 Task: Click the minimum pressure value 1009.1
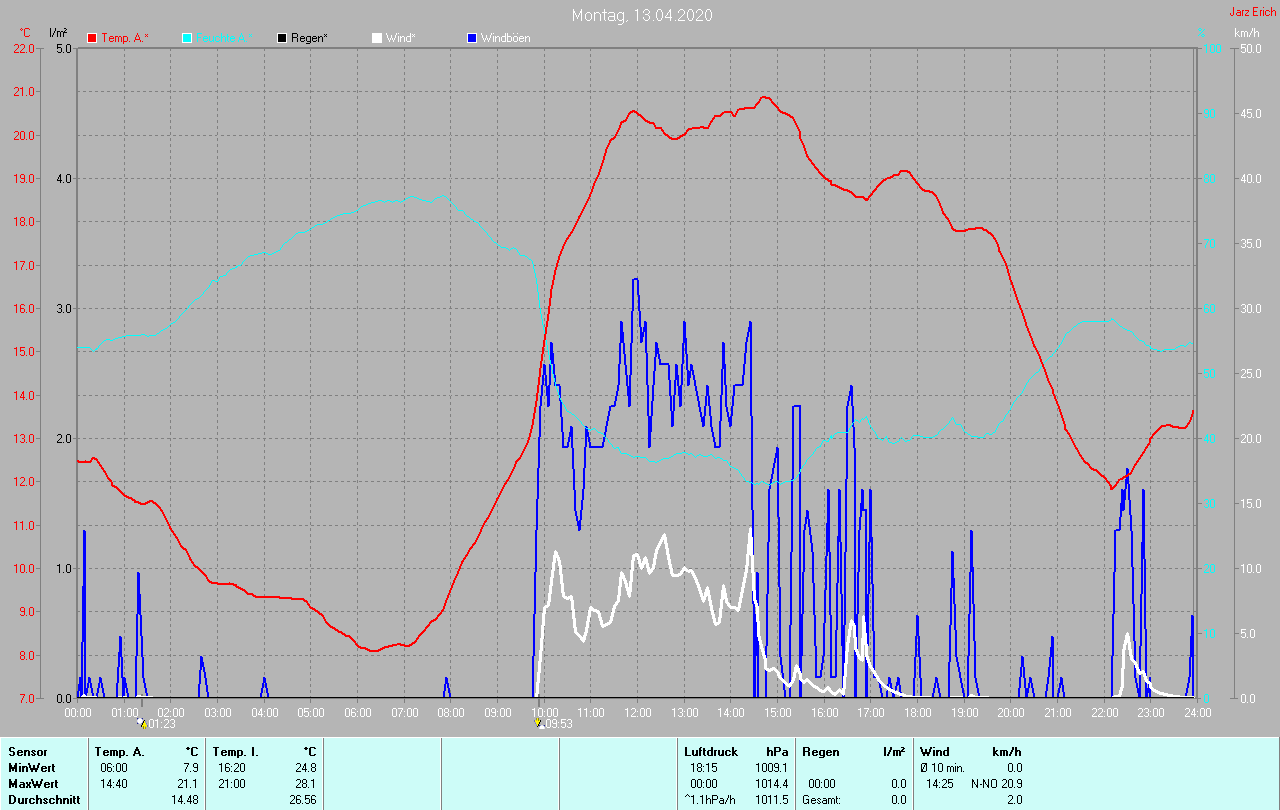coord(773,767)
